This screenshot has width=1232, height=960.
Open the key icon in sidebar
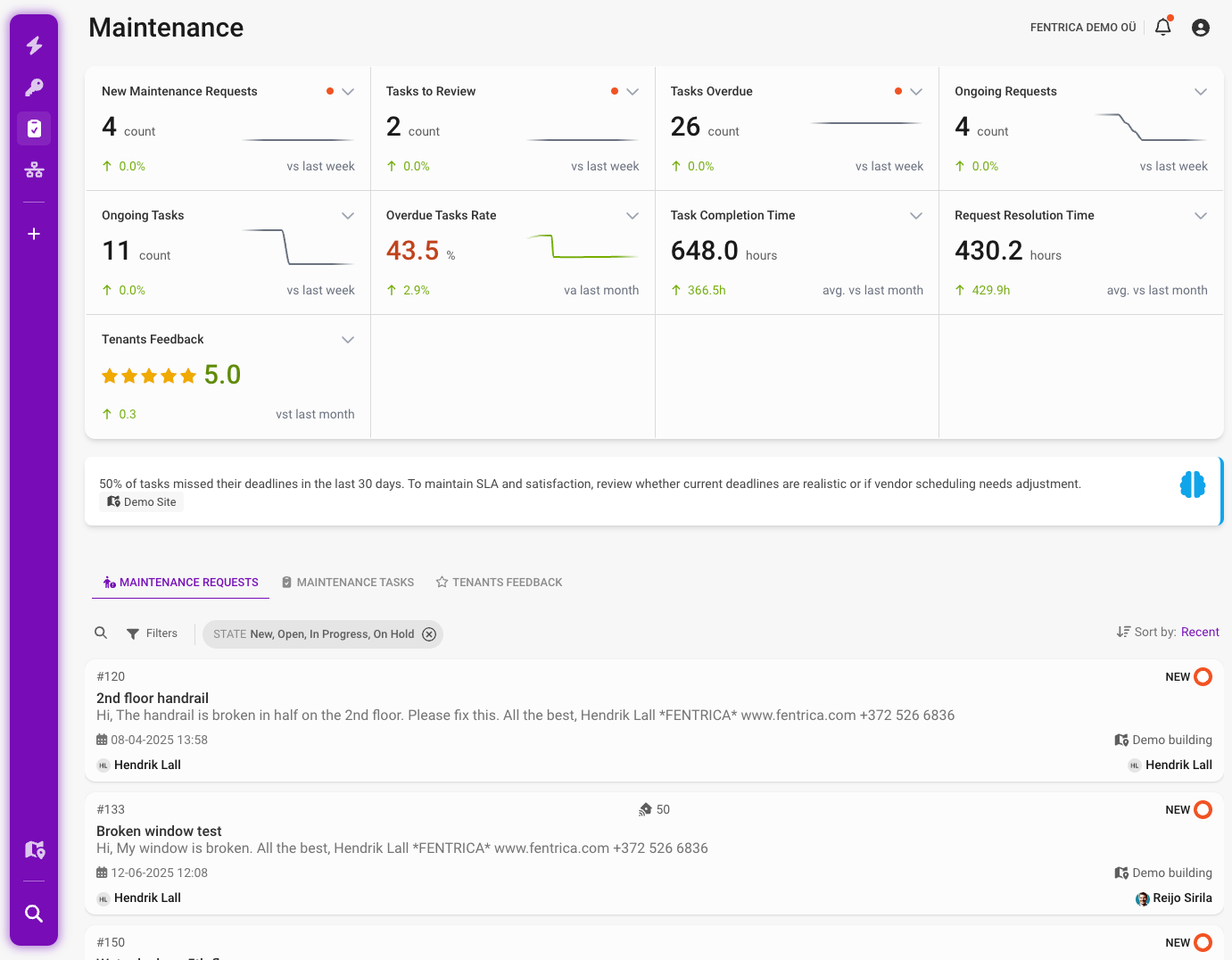click(x=34, y=87)
